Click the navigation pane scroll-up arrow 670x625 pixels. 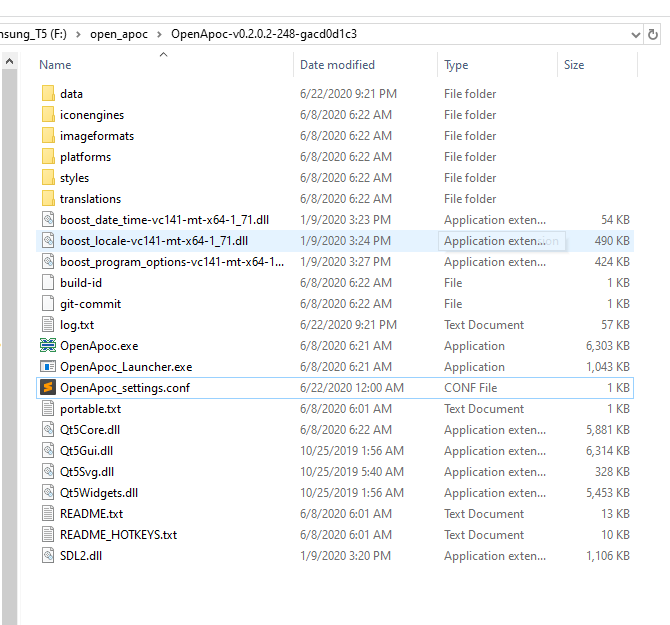point(9,61)
